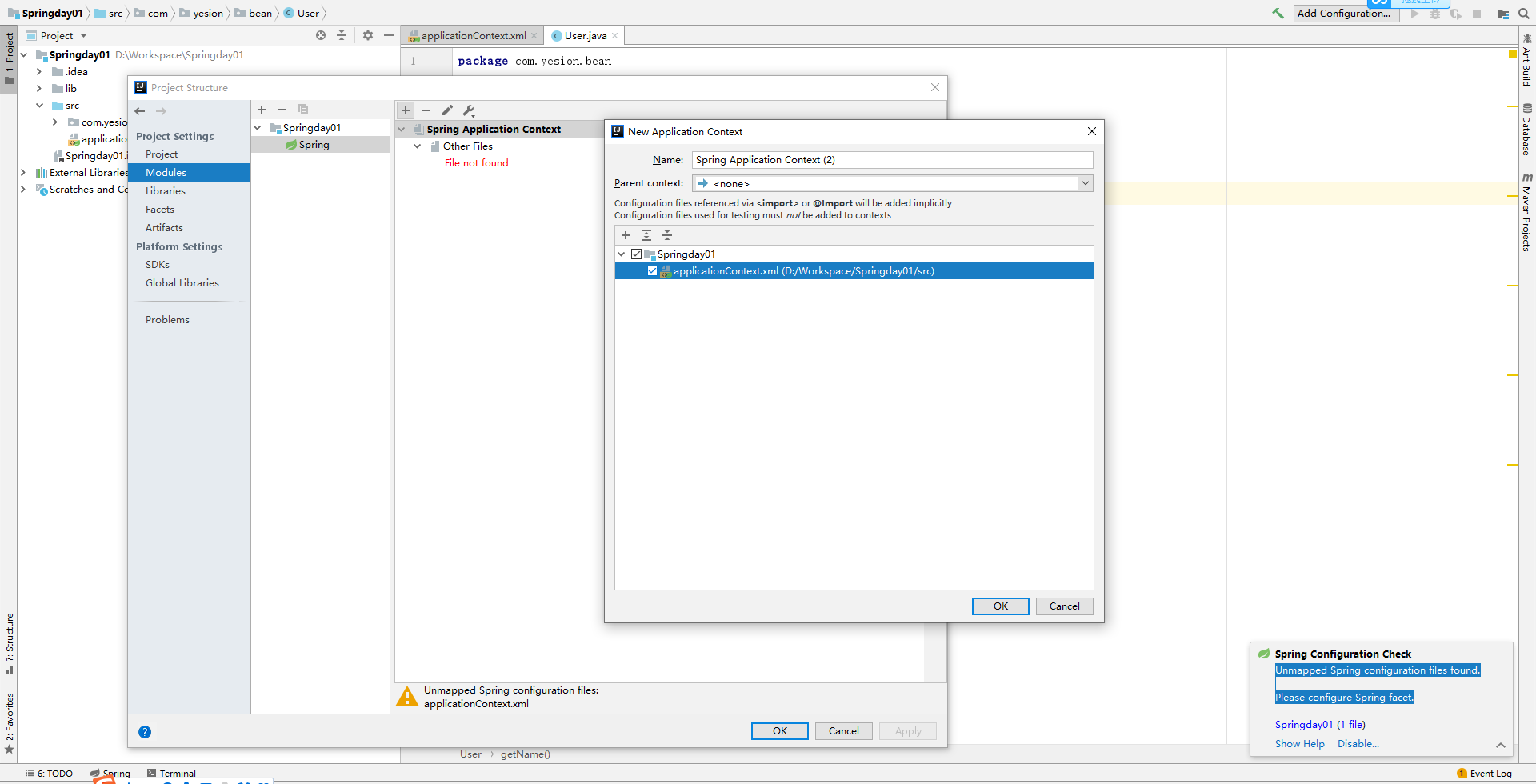Screen dimensions: 1536x784
Task: Close the User.java editor tab
Action: 614,36
